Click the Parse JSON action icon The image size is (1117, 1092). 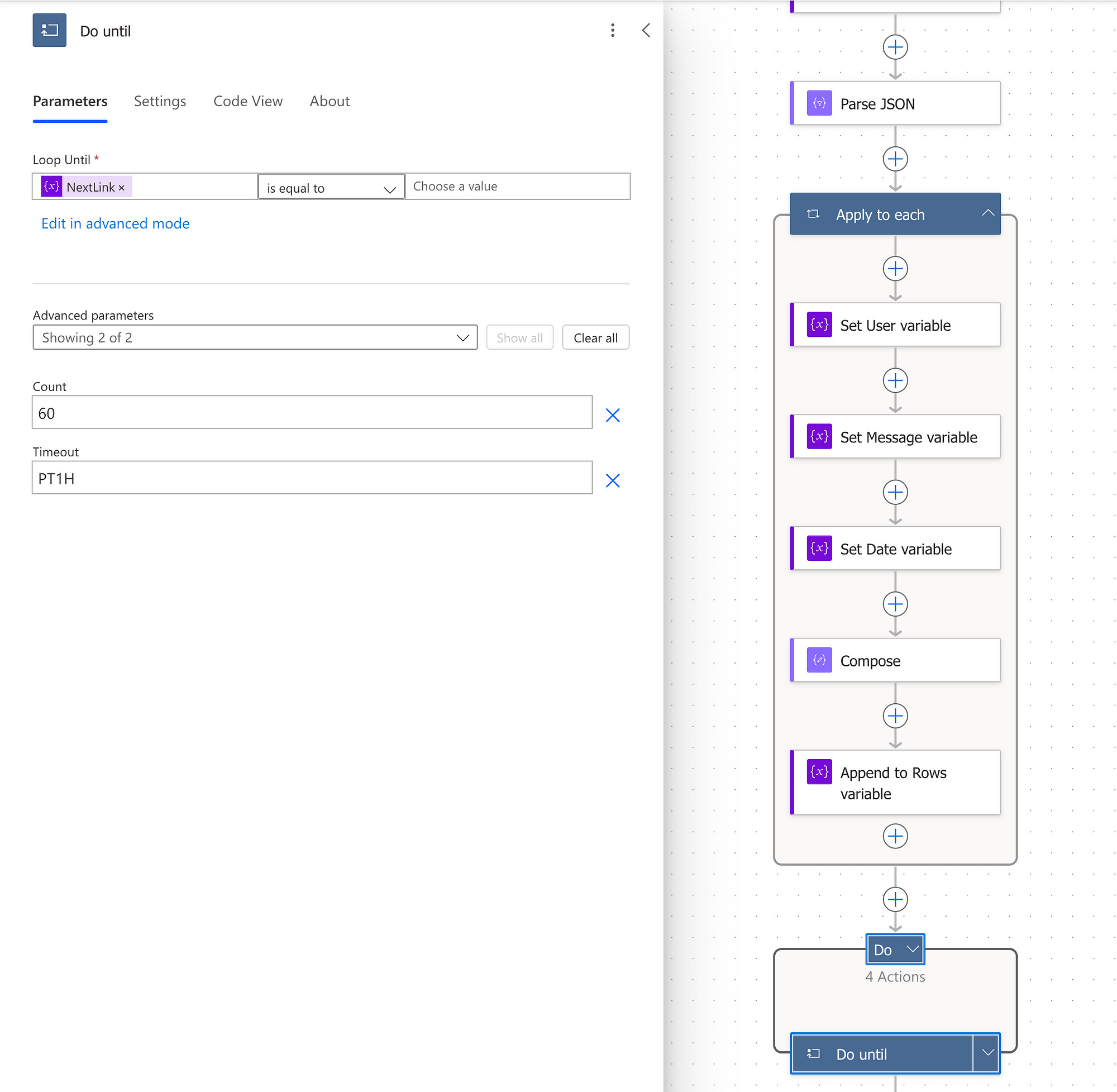point(819,104)
